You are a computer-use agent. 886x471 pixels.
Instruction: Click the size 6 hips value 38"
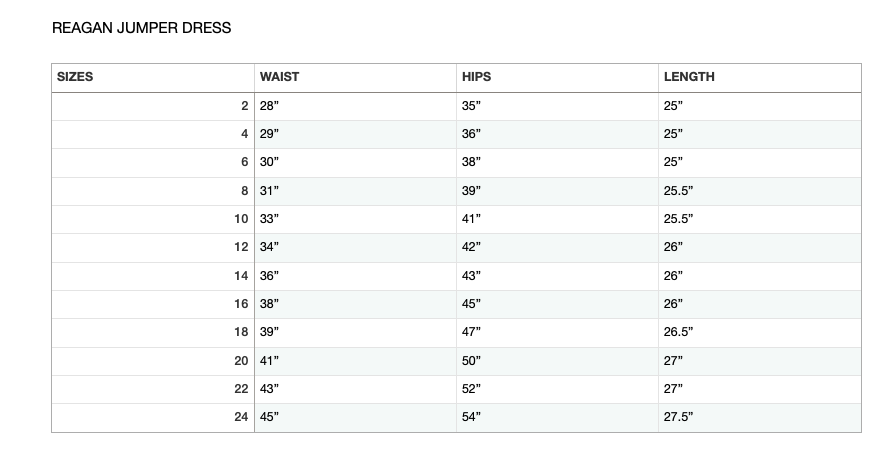pyautogui.click(x=471, y=162)
